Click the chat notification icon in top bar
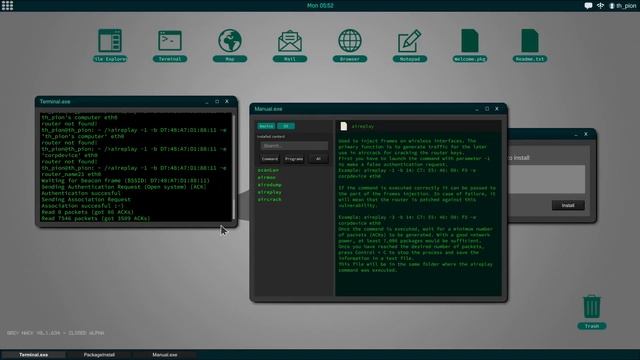 [x=588, y=6]
